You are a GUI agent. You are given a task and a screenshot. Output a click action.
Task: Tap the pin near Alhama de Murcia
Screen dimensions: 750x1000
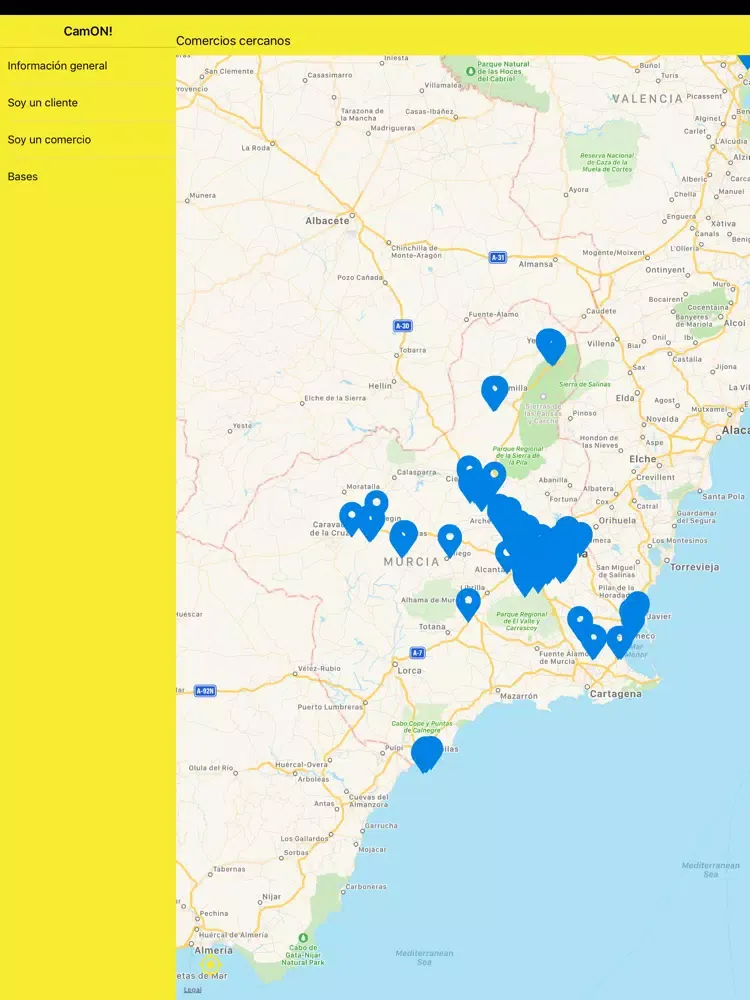coord(468,603)
